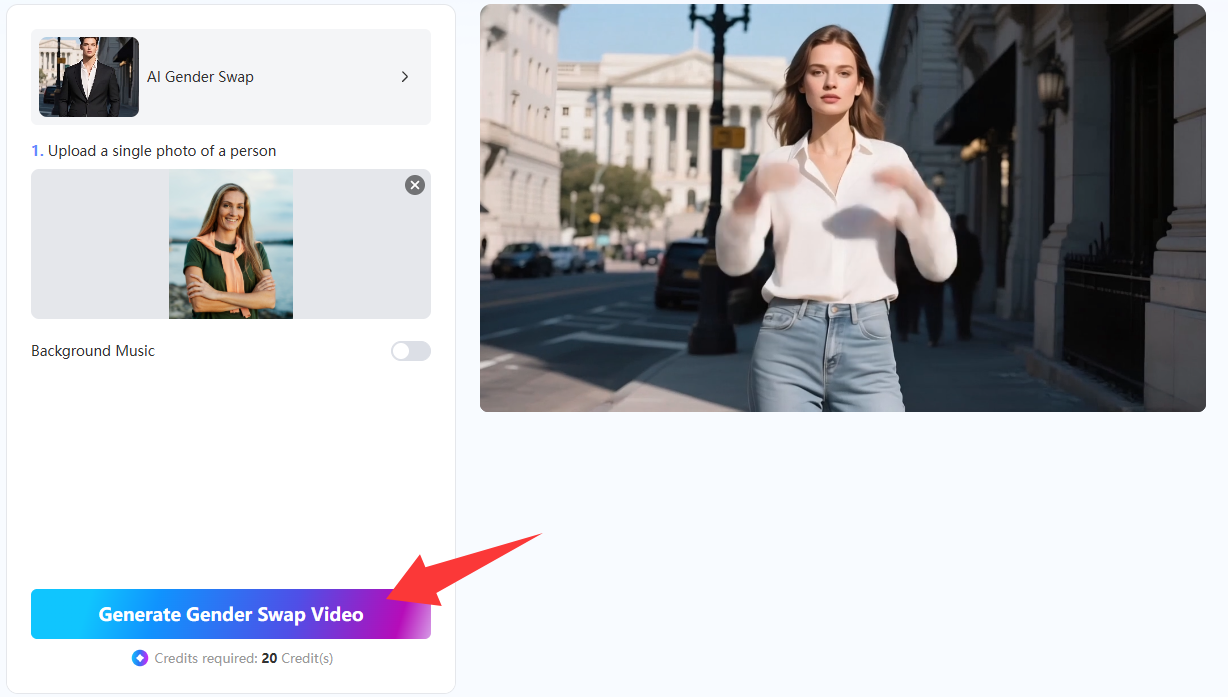Click the purple credits coin icon
Screen dimensions: 1228x697
coord(140,658)
